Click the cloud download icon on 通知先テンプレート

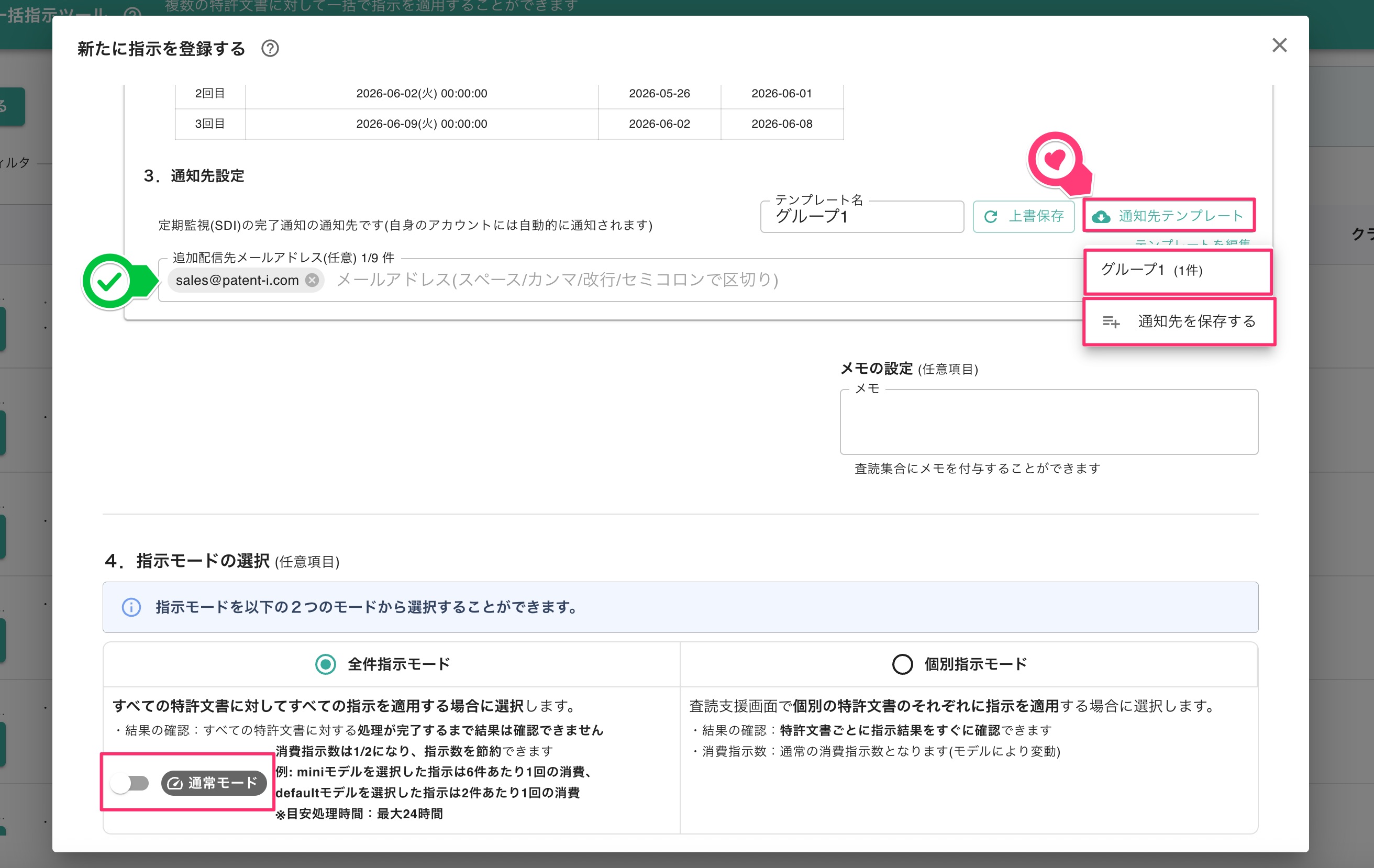[1101, 217]
